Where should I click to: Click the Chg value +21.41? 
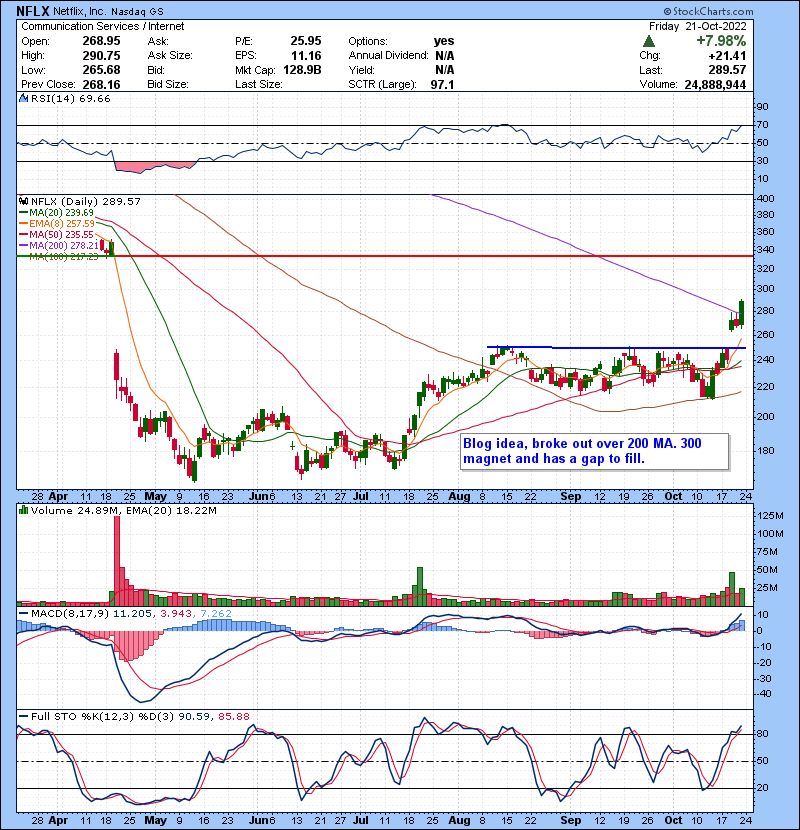pos(727,56)
